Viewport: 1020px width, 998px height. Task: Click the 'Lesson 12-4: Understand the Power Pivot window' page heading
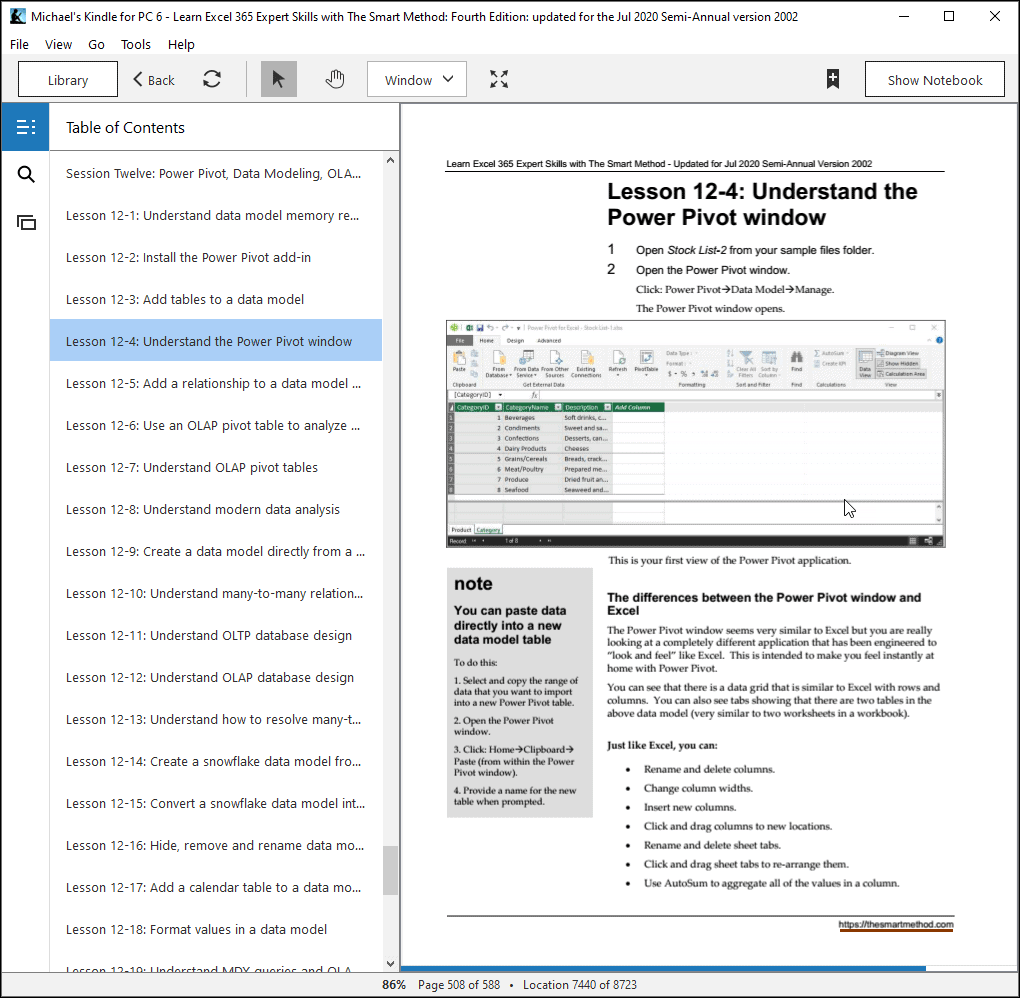pos(762,204)
